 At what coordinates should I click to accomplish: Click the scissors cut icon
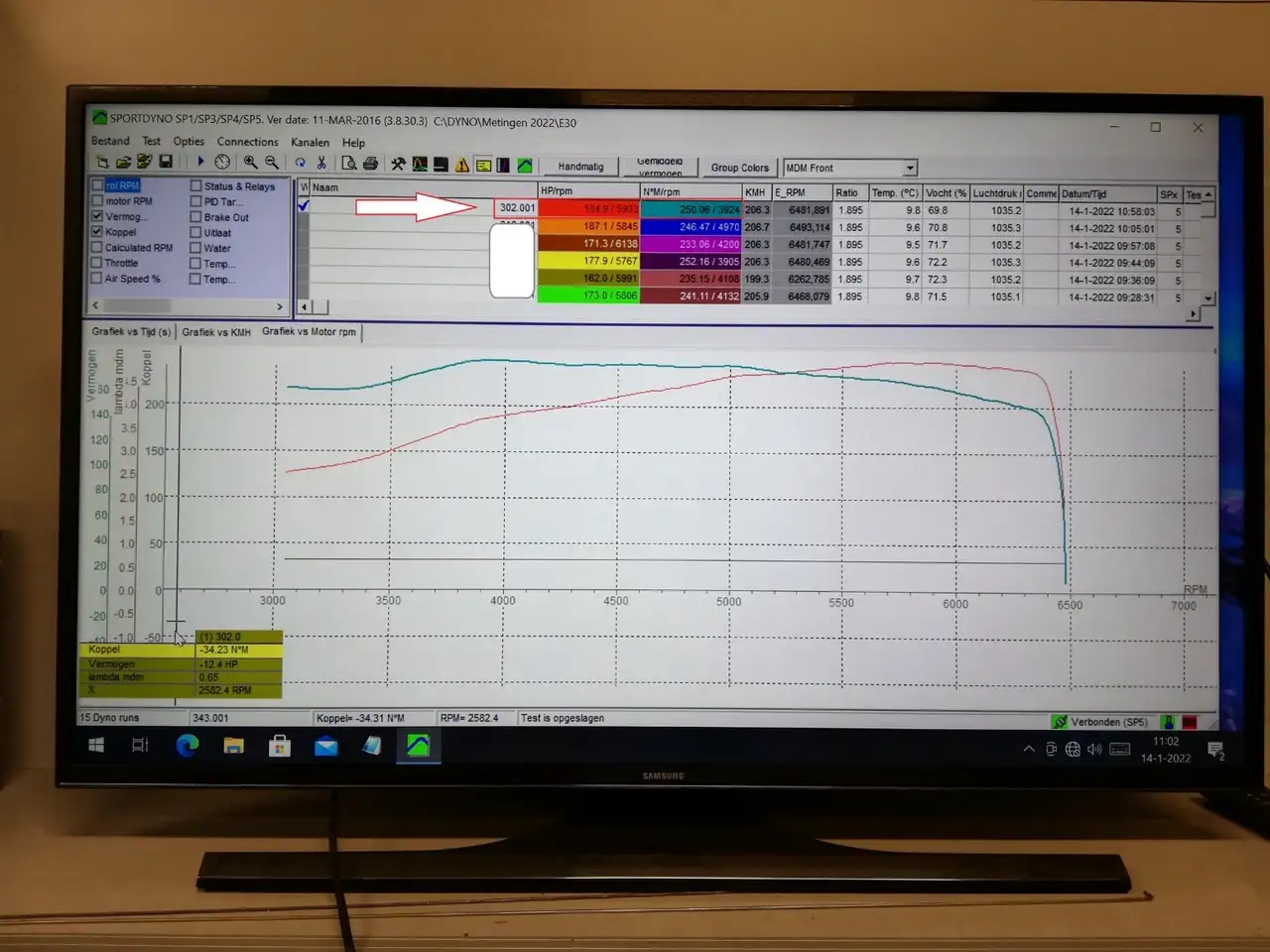coord(321,163)
